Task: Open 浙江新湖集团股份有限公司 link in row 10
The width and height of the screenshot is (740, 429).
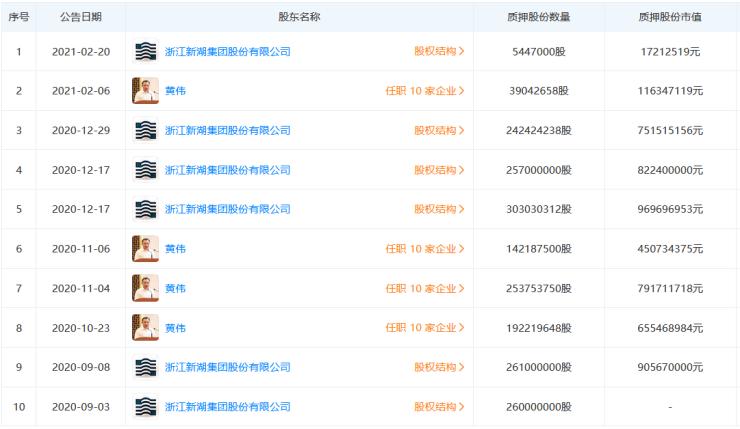Action: [227, 406]
